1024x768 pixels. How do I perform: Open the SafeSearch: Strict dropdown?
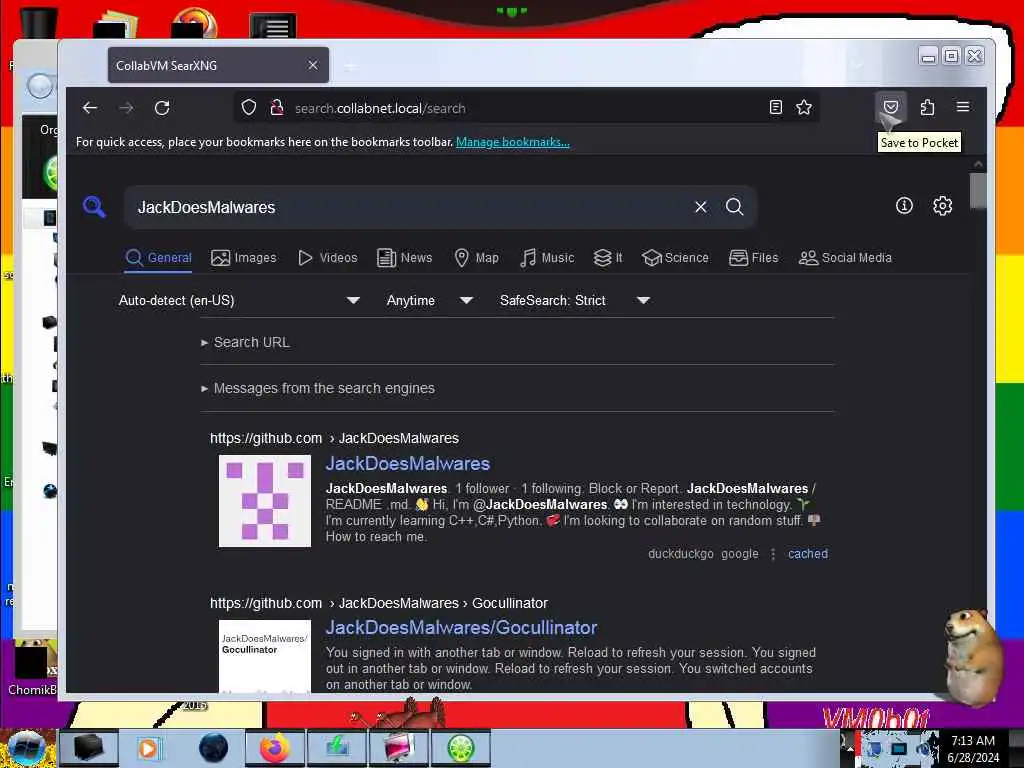point(575,300)
